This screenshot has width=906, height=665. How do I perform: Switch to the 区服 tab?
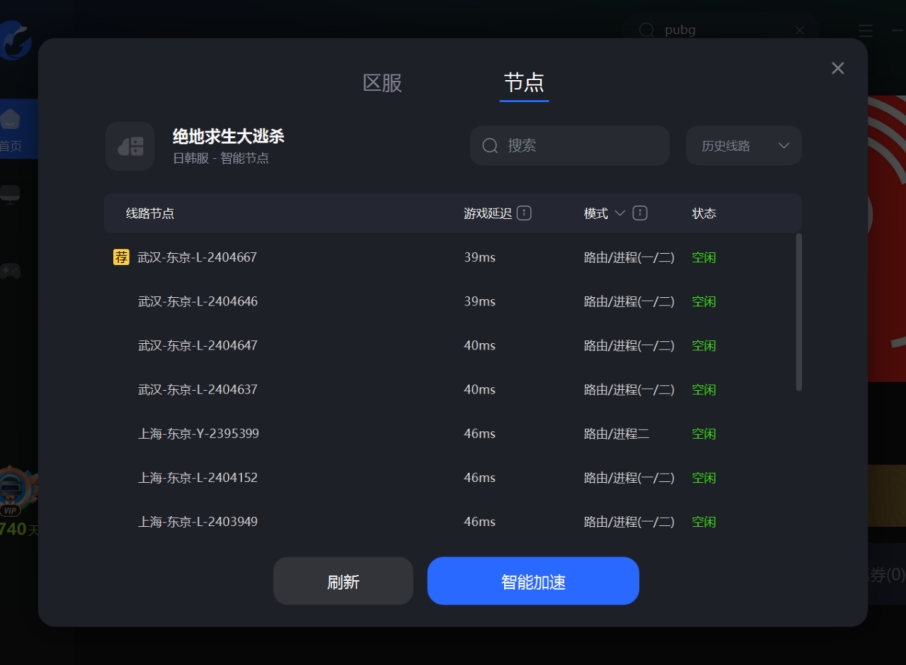(382, 83)
